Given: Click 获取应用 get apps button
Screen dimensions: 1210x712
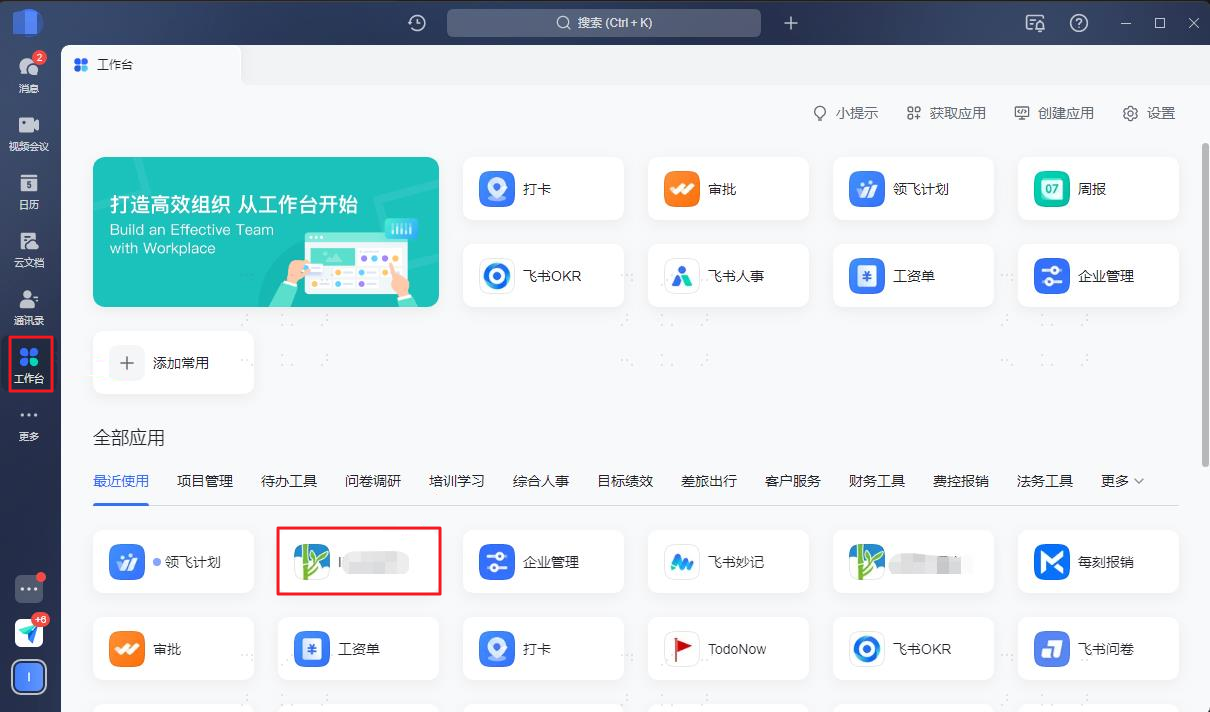Looking at the screenshot, I should [x=946, y=113].
